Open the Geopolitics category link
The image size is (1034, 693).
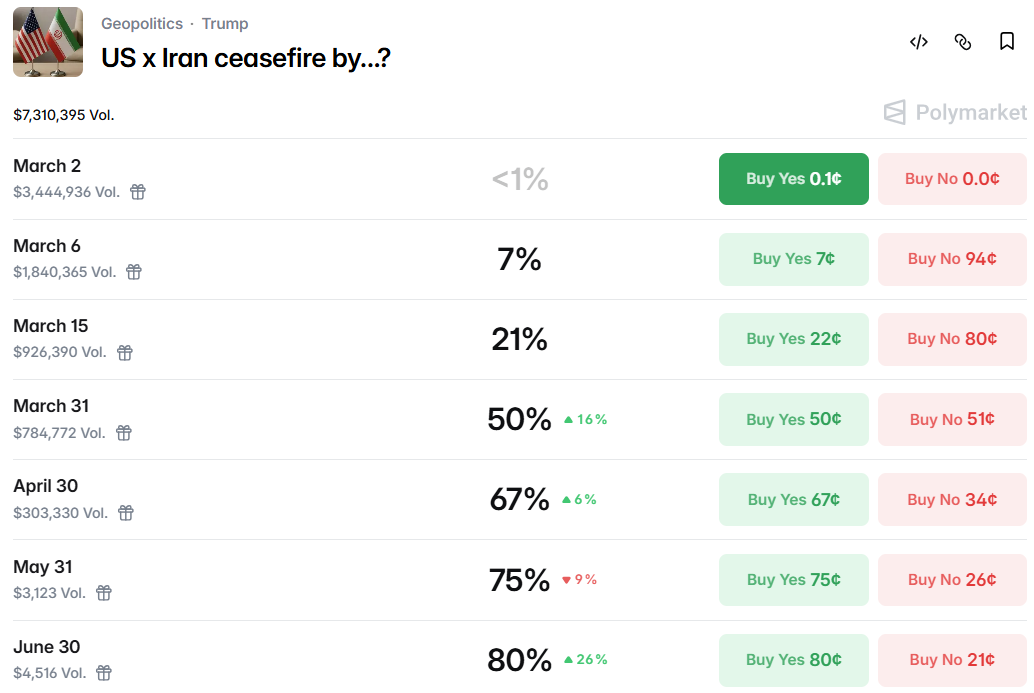tap(142, 24)
